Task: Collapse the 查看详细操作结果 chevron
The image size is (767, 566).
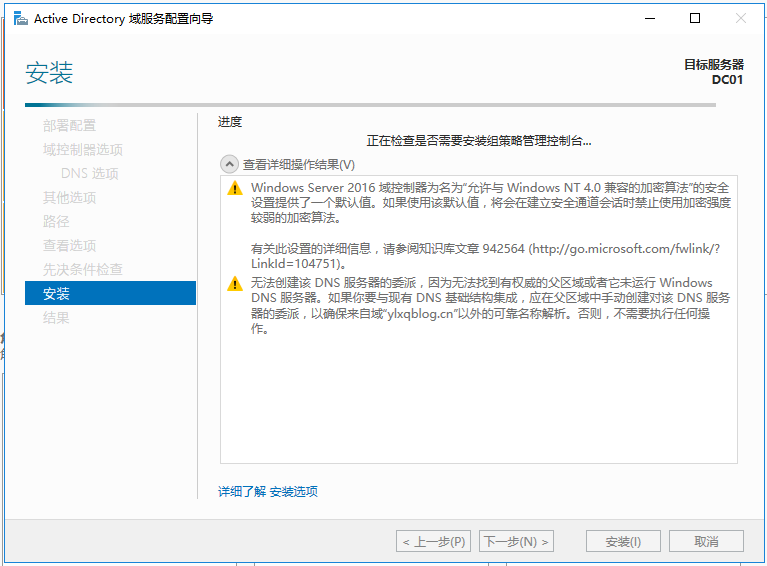Action: [x=229, y=164]
